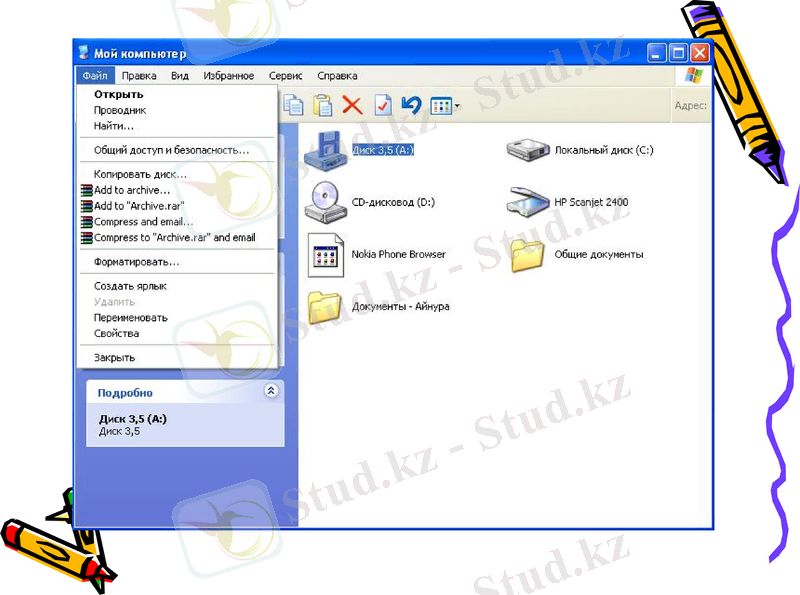Click the Properties checkmark toolbar icon

[x=382, y=105]
